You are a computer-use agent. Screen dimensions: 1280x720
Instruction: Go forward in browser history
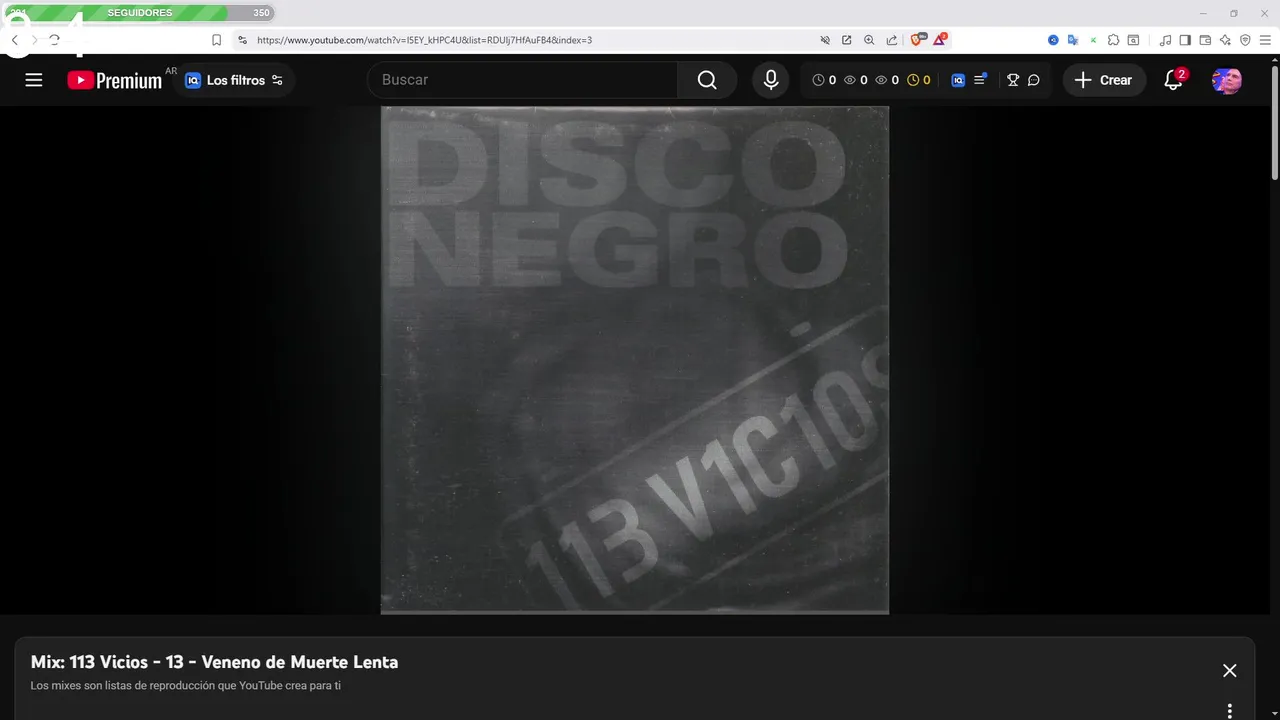[x=35, y=40]
